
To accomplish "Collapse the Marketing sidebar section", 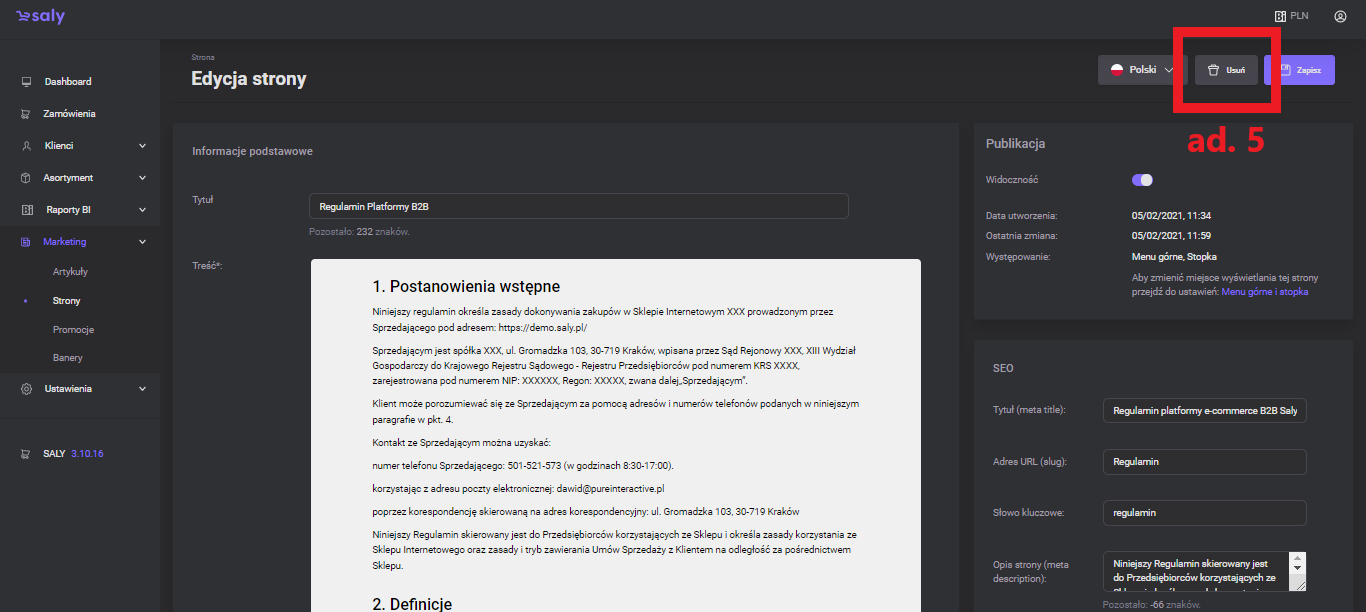I will coord(142,242).
